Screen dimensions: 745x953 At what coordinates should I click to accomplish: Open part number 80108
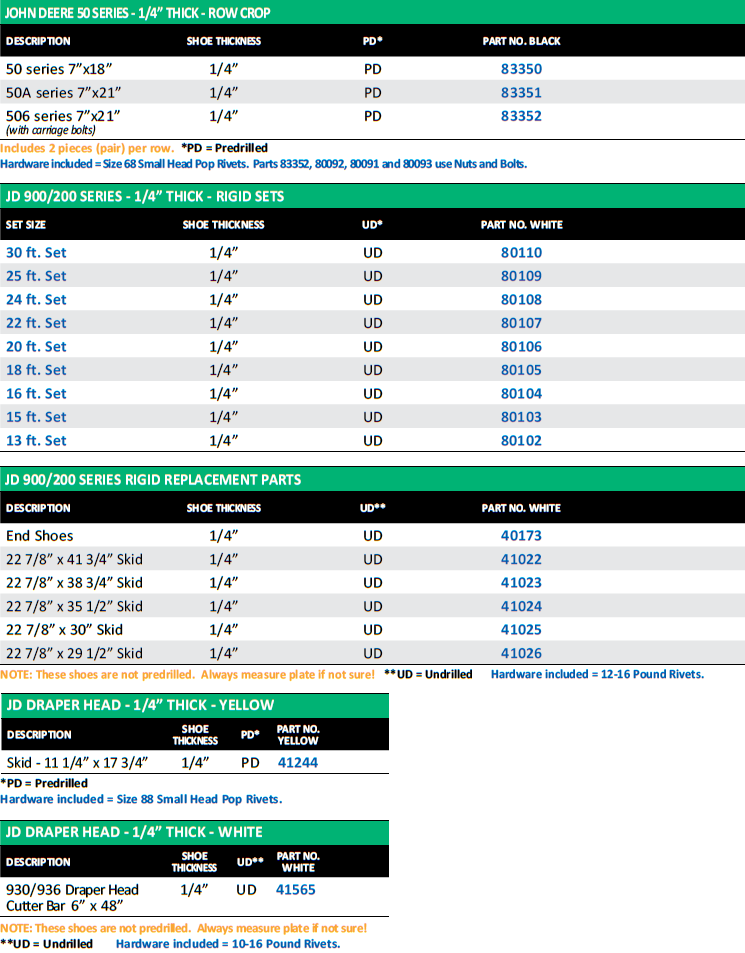[521, 300]
